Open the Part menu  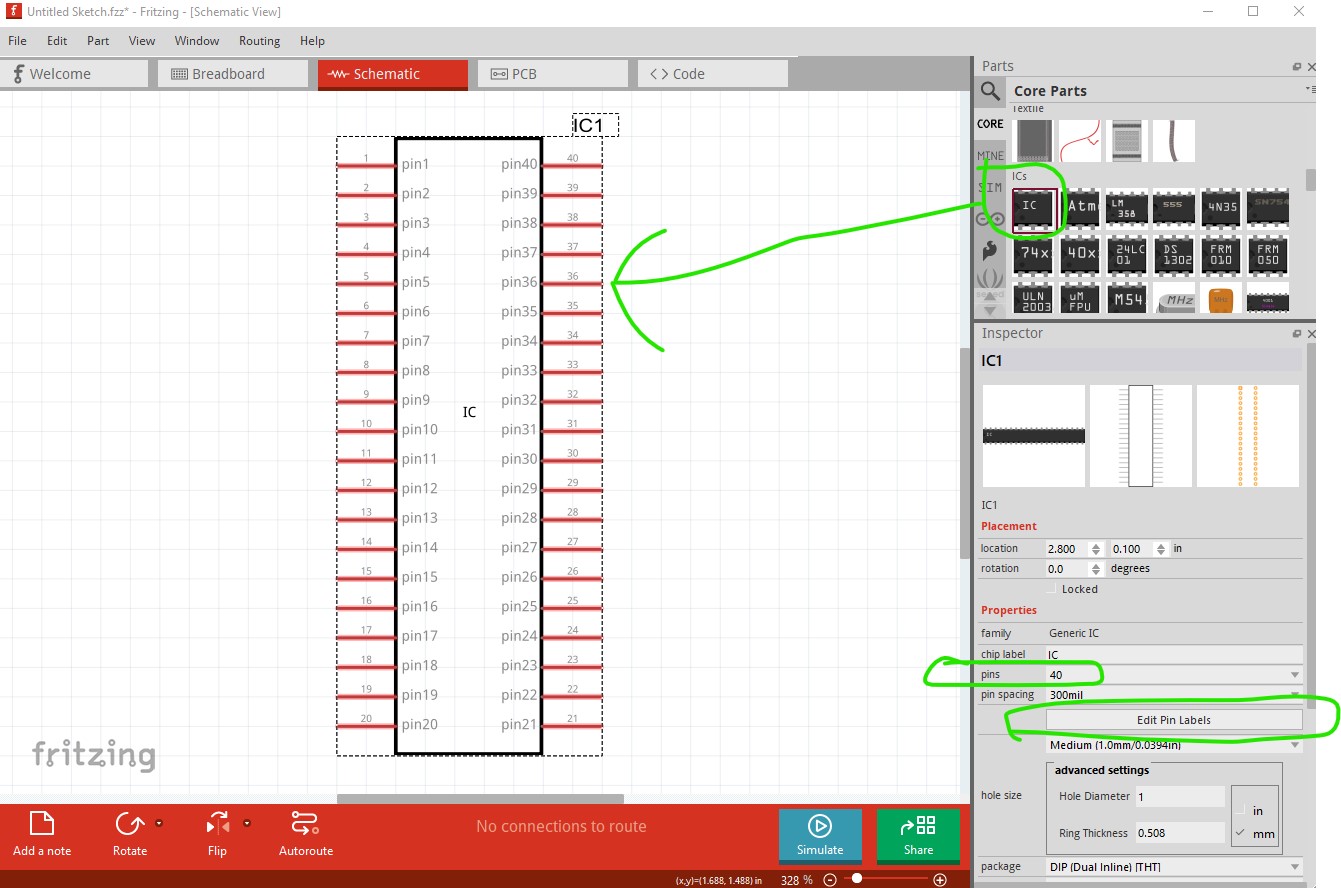point(98,41)
